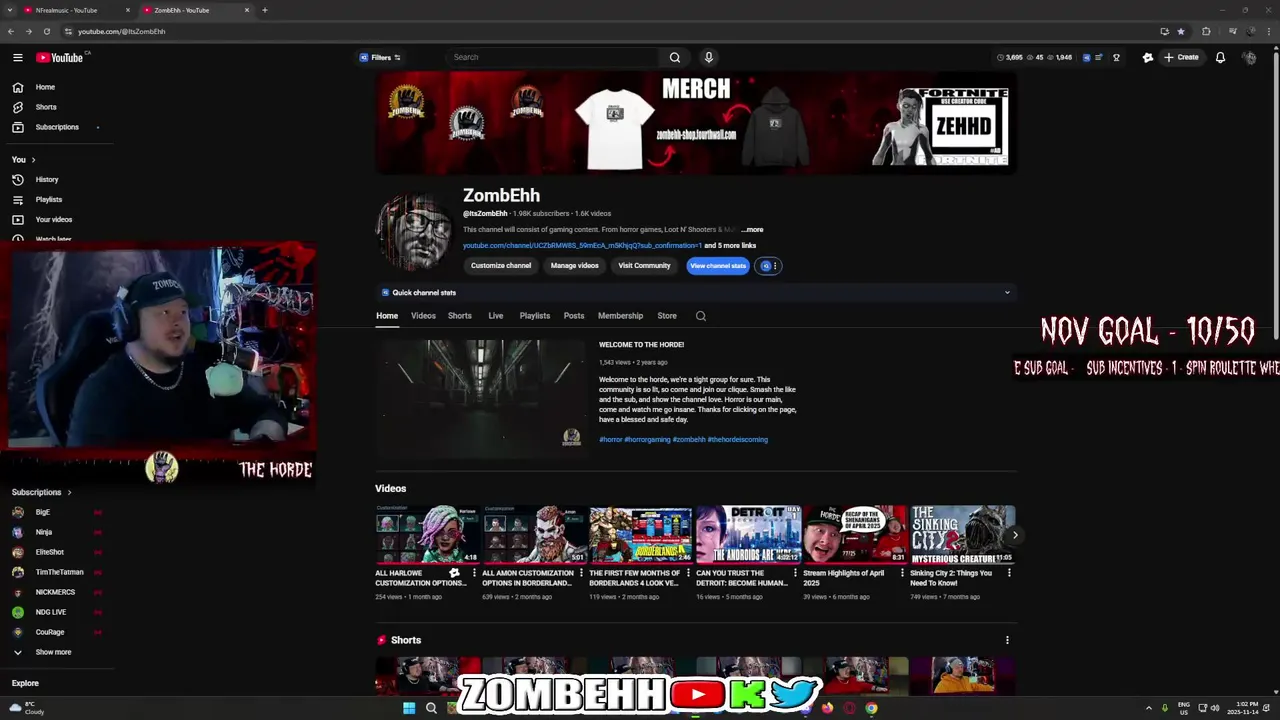Click the Create button
Screen dimensions: 1280x720
pyautogui.click(x=1181, y=57)
